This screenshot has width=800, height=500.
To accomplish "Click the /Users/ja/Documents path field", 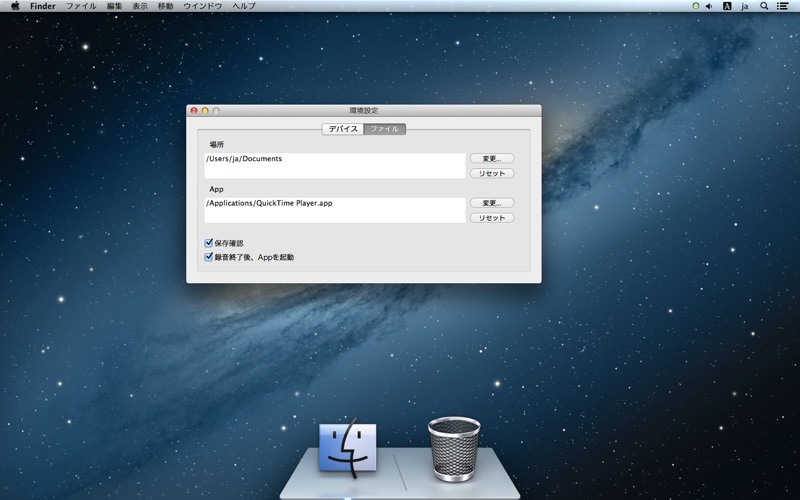I will tap(335, 166).
